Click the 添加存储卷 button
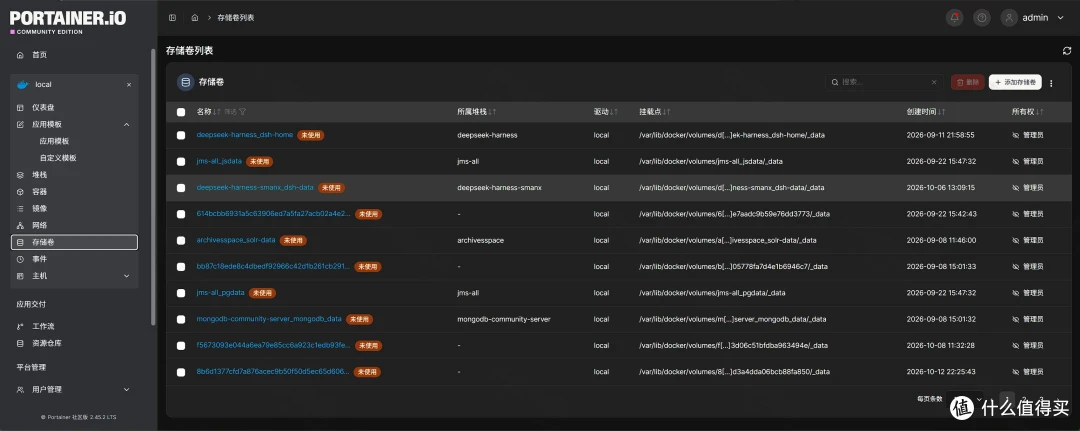Image resolution: width=1080 pixels, height=431 pixels. coord(1015,82)
